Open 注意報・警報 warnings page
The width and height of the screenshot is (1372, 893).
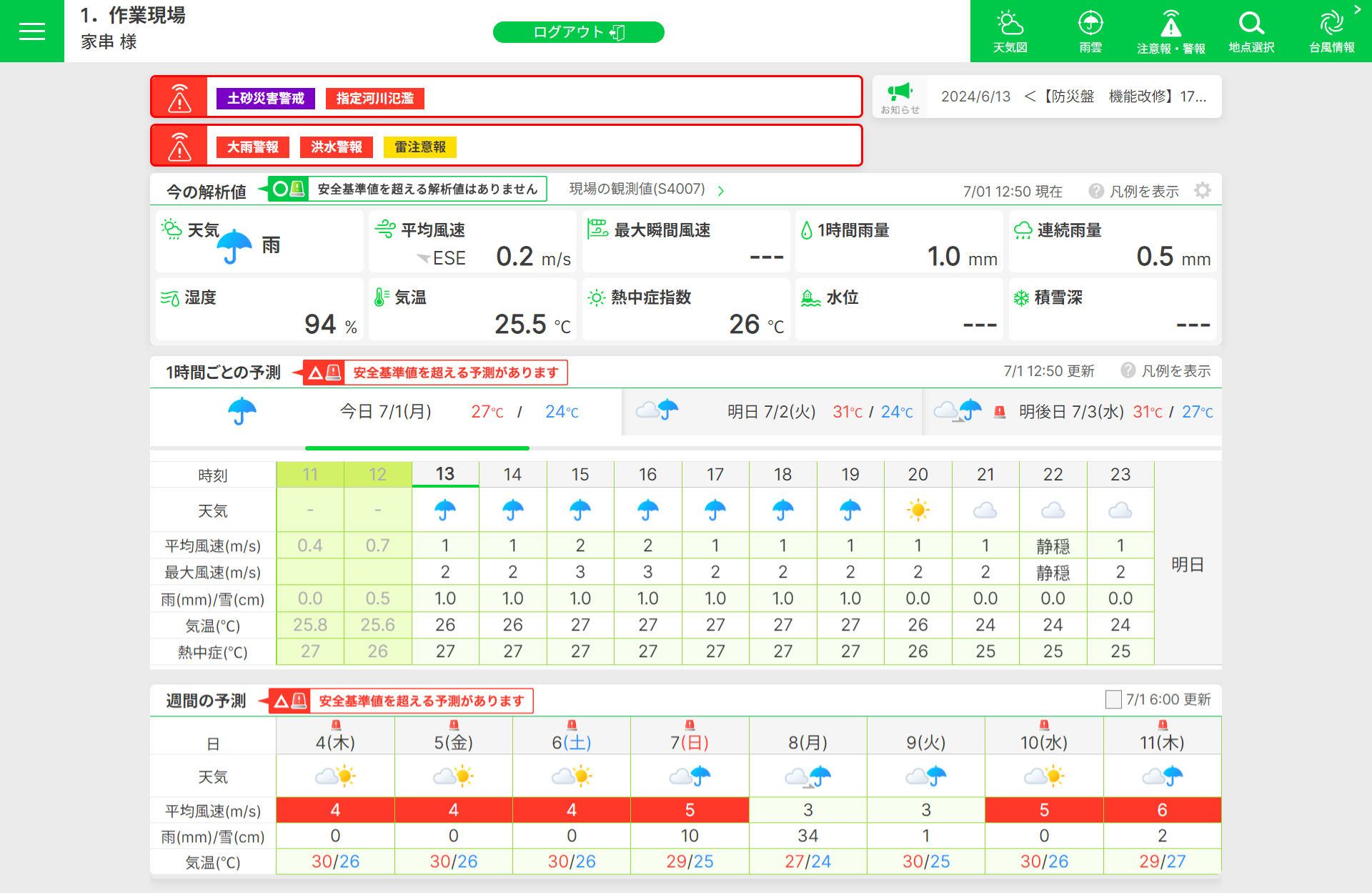(x=1170, y=31)
